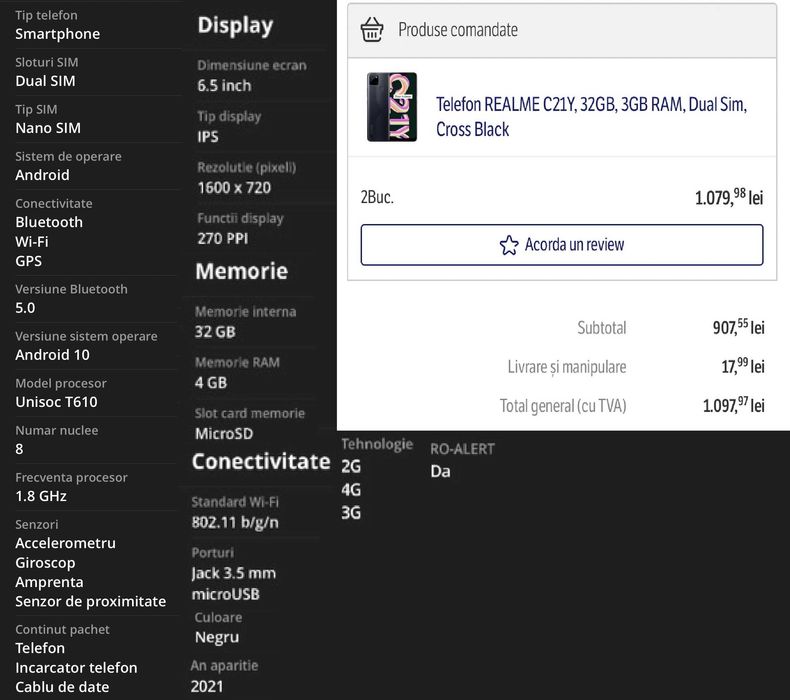790x700 pixels.
Task: Click the shopping basket icon
Action: click(x=373, y=29)
